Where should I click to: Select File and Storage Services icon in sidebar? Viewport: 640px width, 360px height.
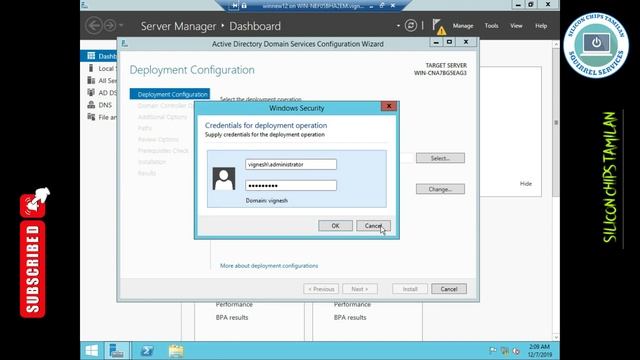[91, 117]
